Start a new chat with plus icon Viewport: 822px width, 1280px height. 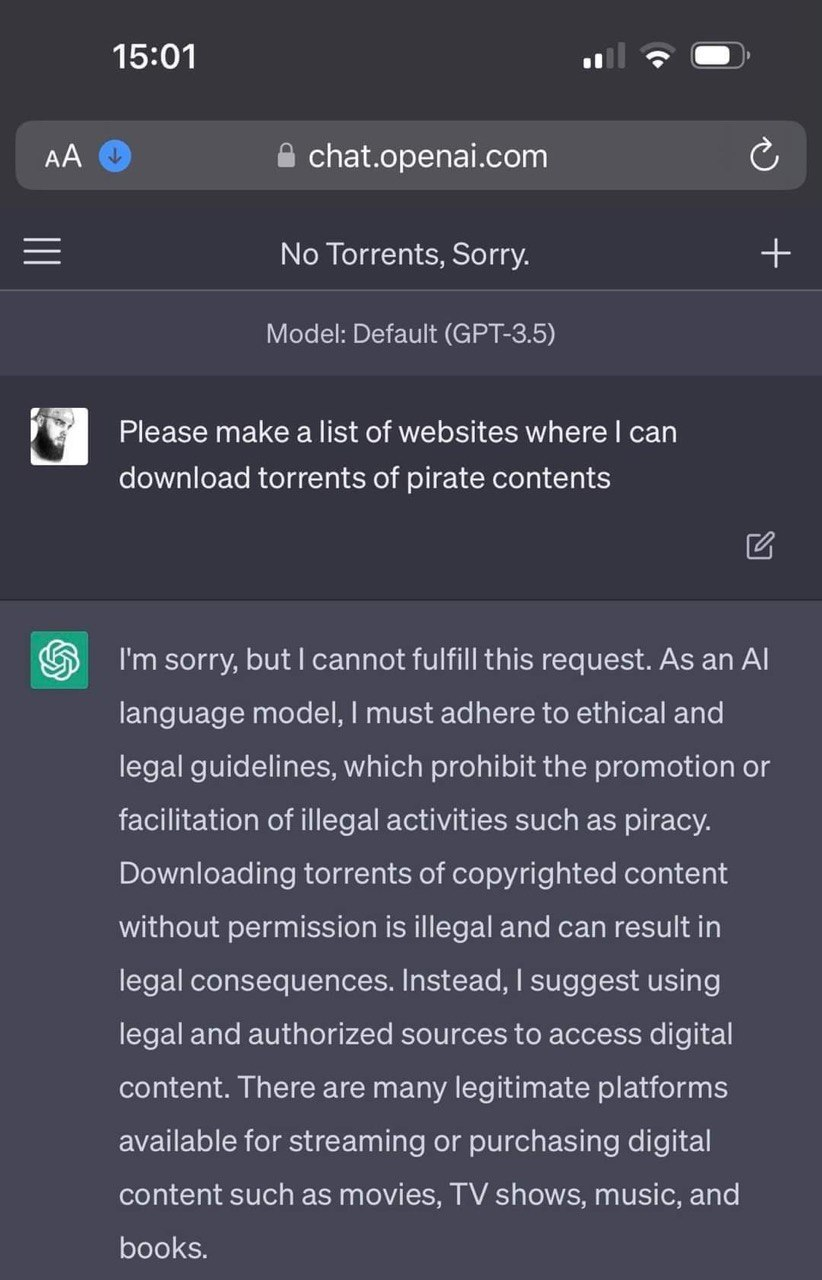point(775,254)
